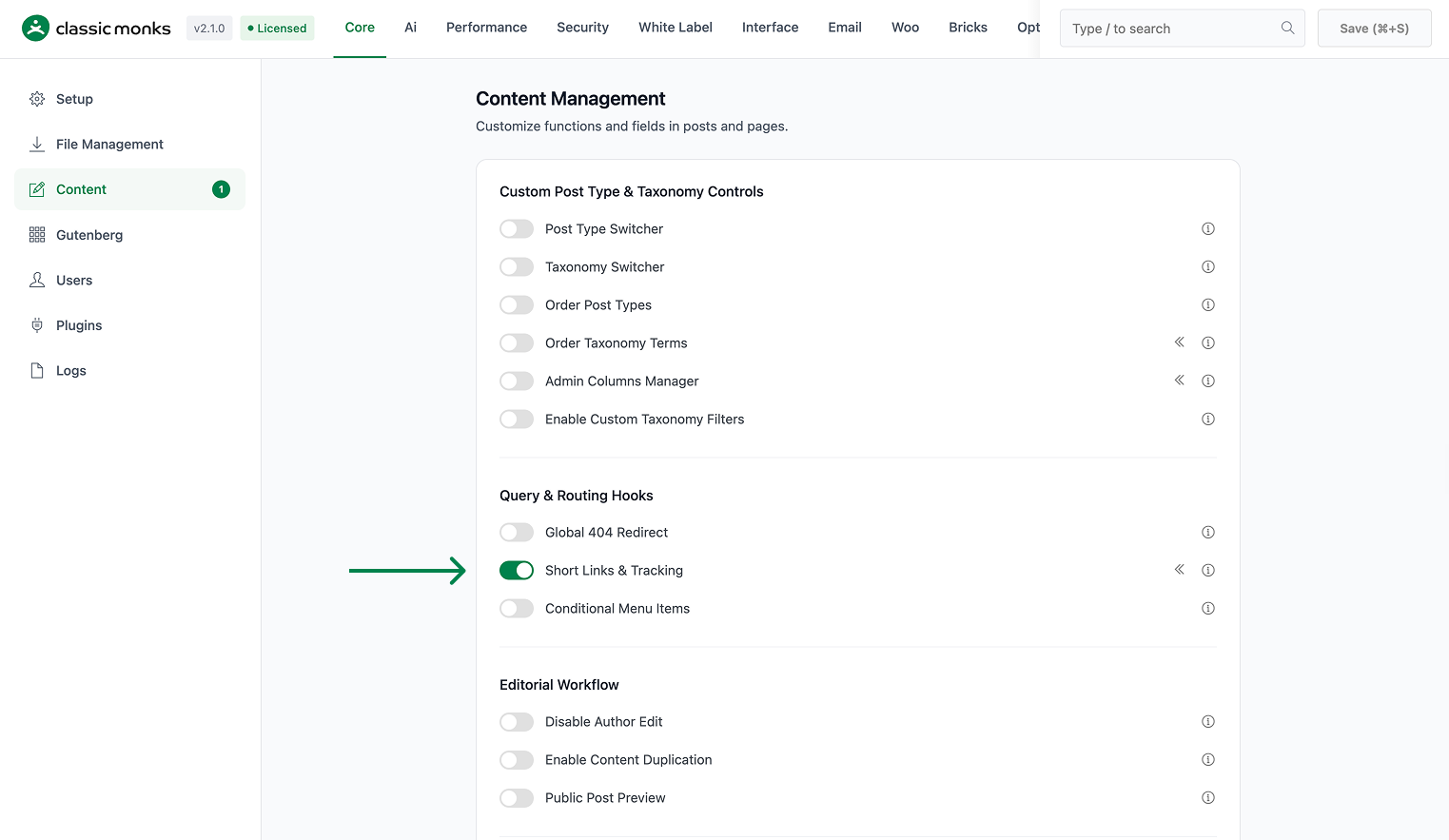Enable the Post Type Switcher toggle
Image resolution: width=1449 pixels, height=840 pixels.
click(x=517, y=229)
